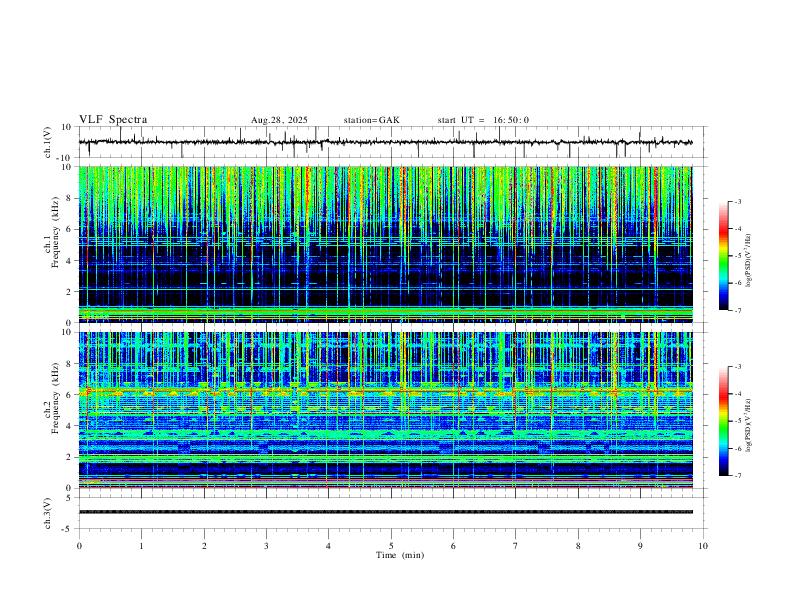
Task: Click the ch.1 "Frequency (kHz)" axis label
Action: click(56, 232)
